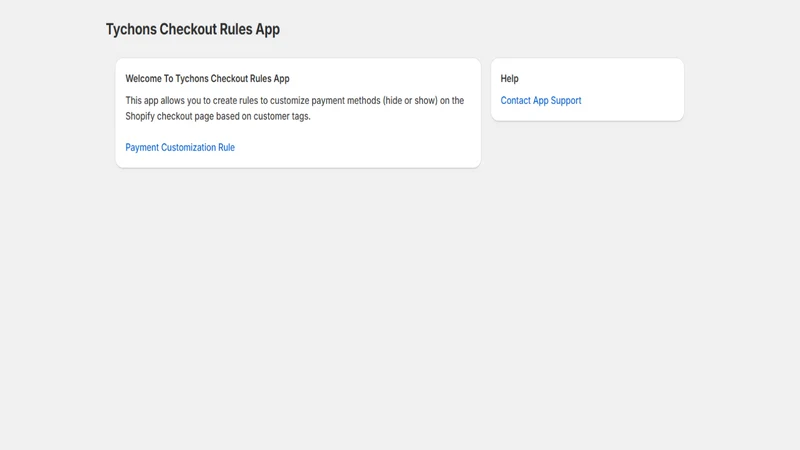Click the Help card heading
Image resolution: width=800 pixels, height=450 pixels.
[x=509, y=79]
